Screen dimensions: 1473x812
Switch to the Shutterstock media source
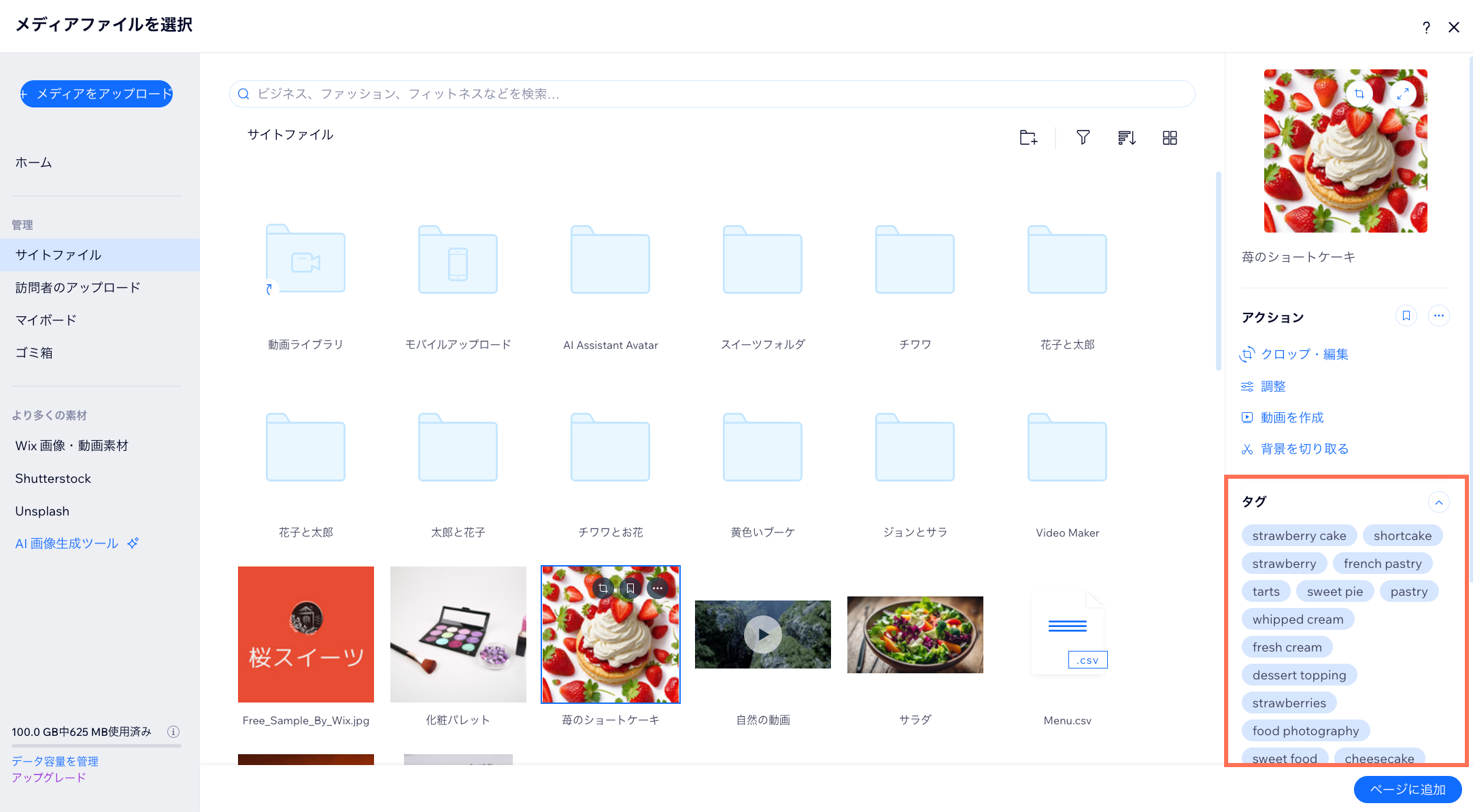pyautogui.click(x=53, y=478)
